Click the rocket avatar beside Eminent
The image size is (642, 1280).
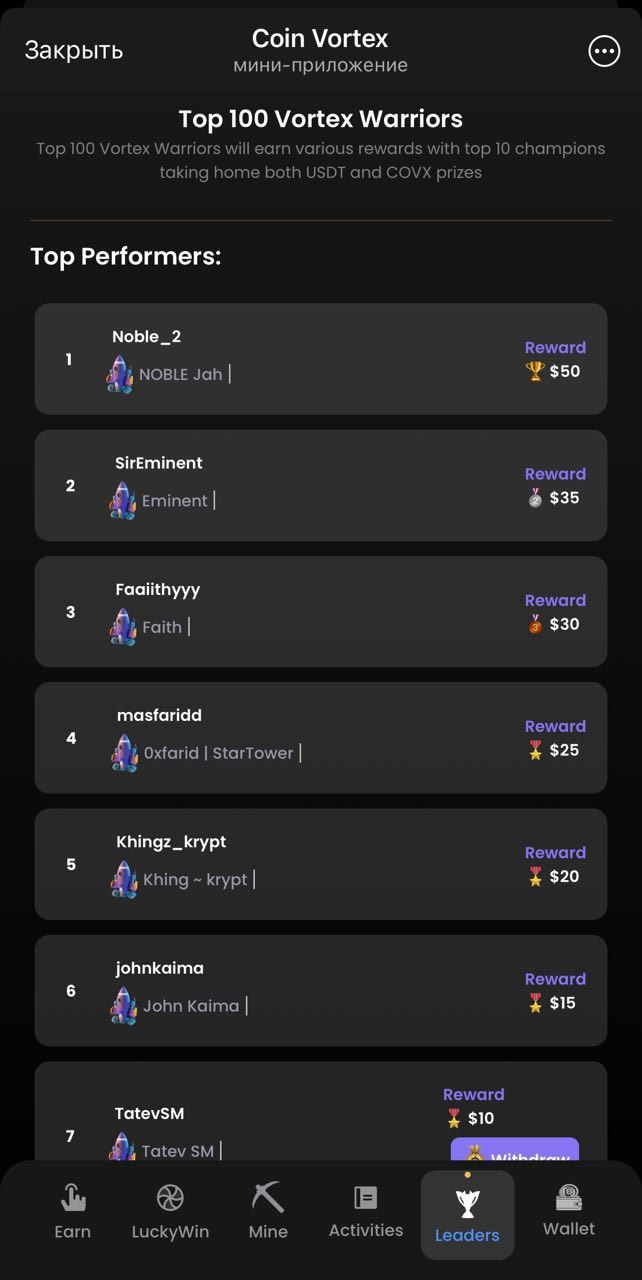[123, 501]
